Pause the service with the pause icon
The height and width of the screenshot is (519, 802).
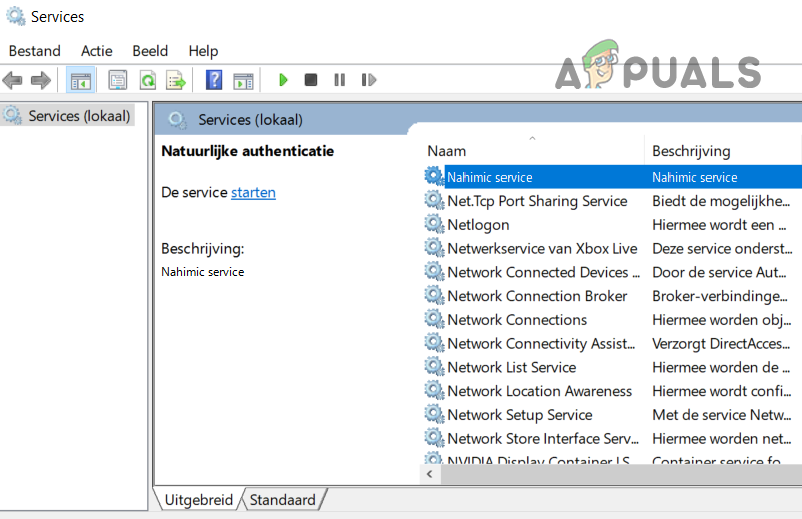pyautogui.click(x=339, y=80)
